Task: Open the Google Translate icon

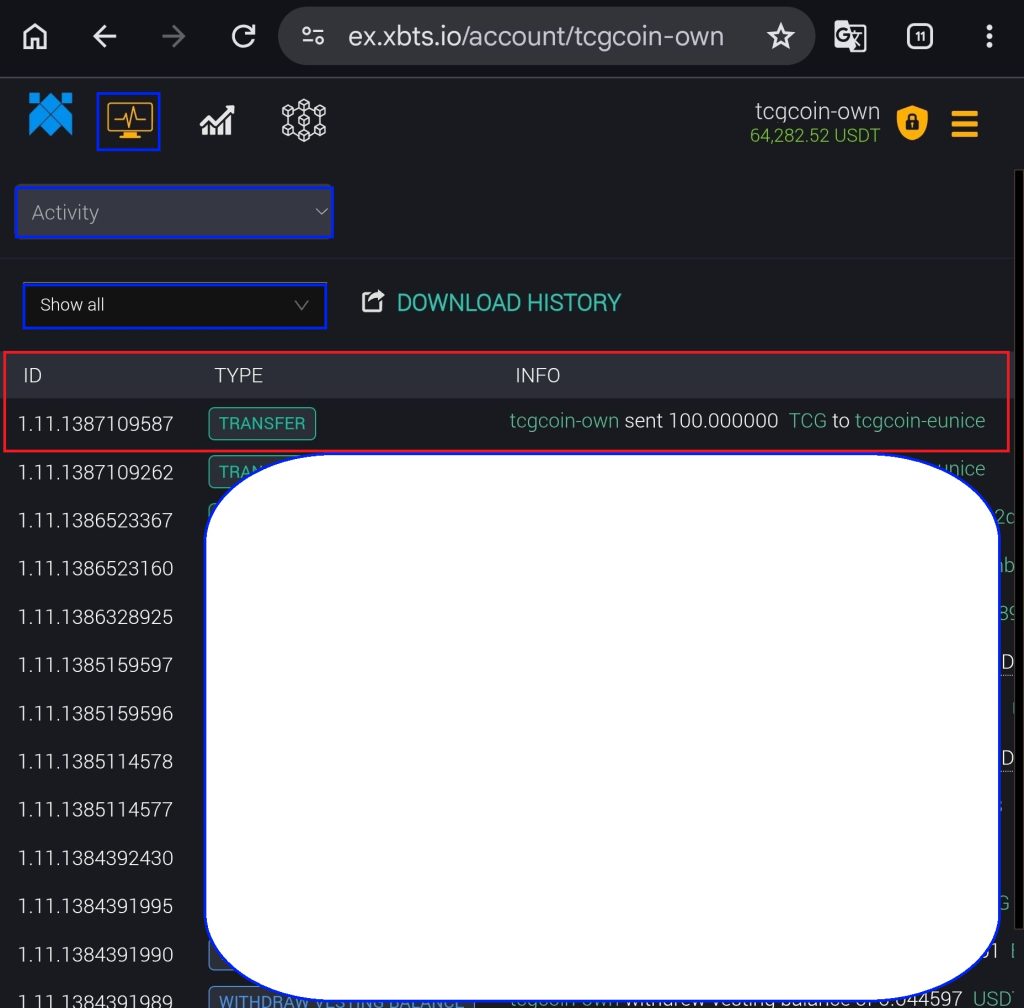Action: pyautogui.click(x=851, y=37)
